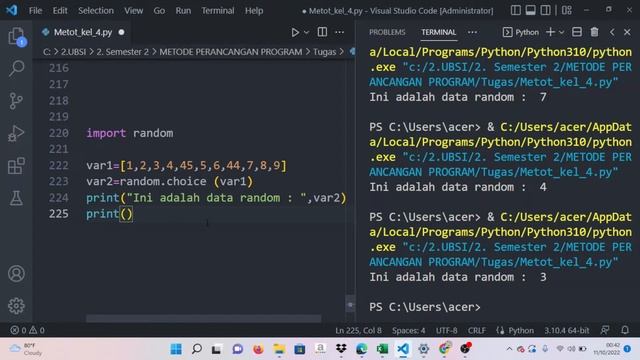Click breadcrumb 2.UBSI folder

73,52
